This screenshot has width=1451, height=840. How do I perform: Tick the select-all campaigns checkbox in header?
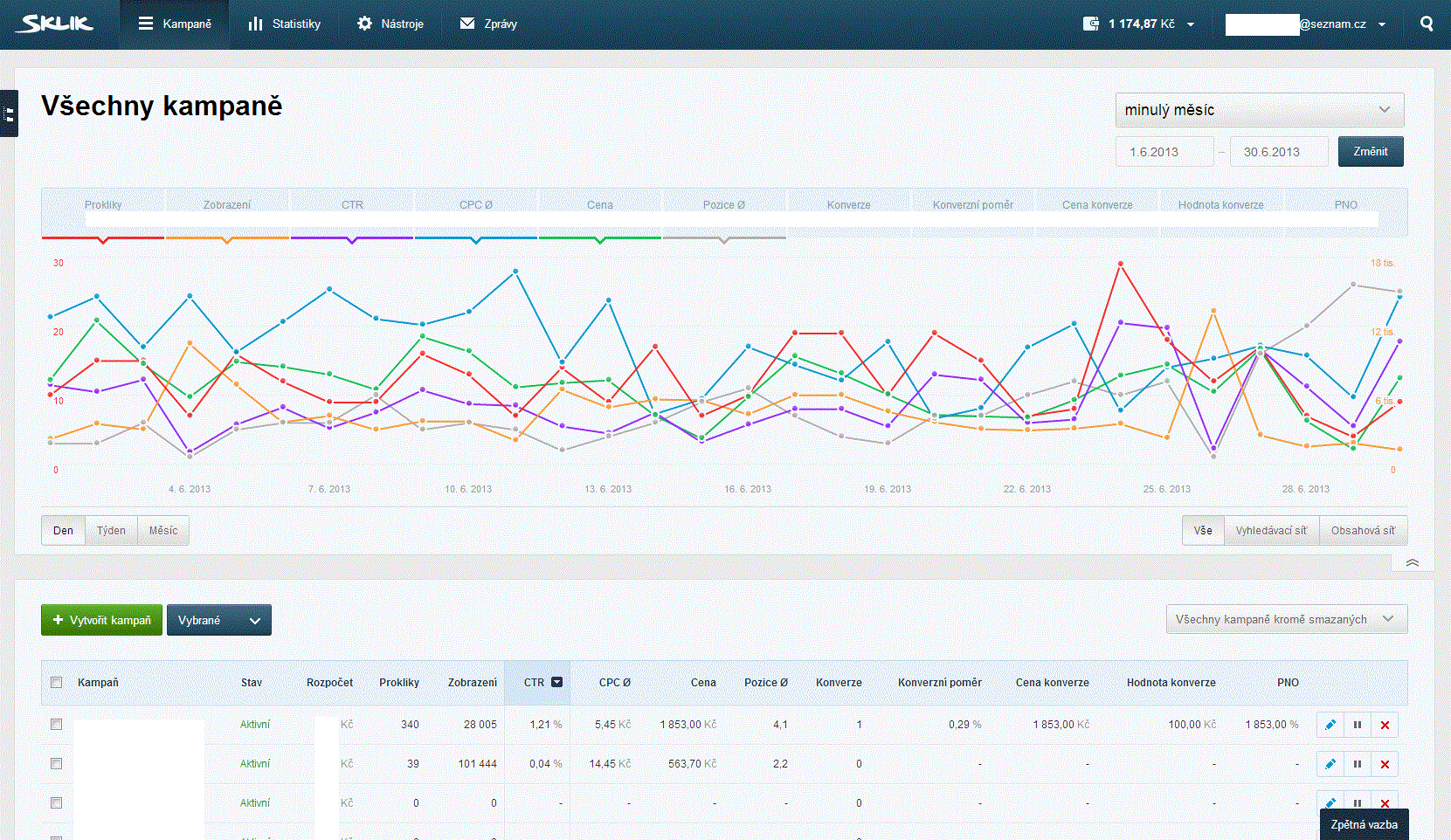point(57,683)
